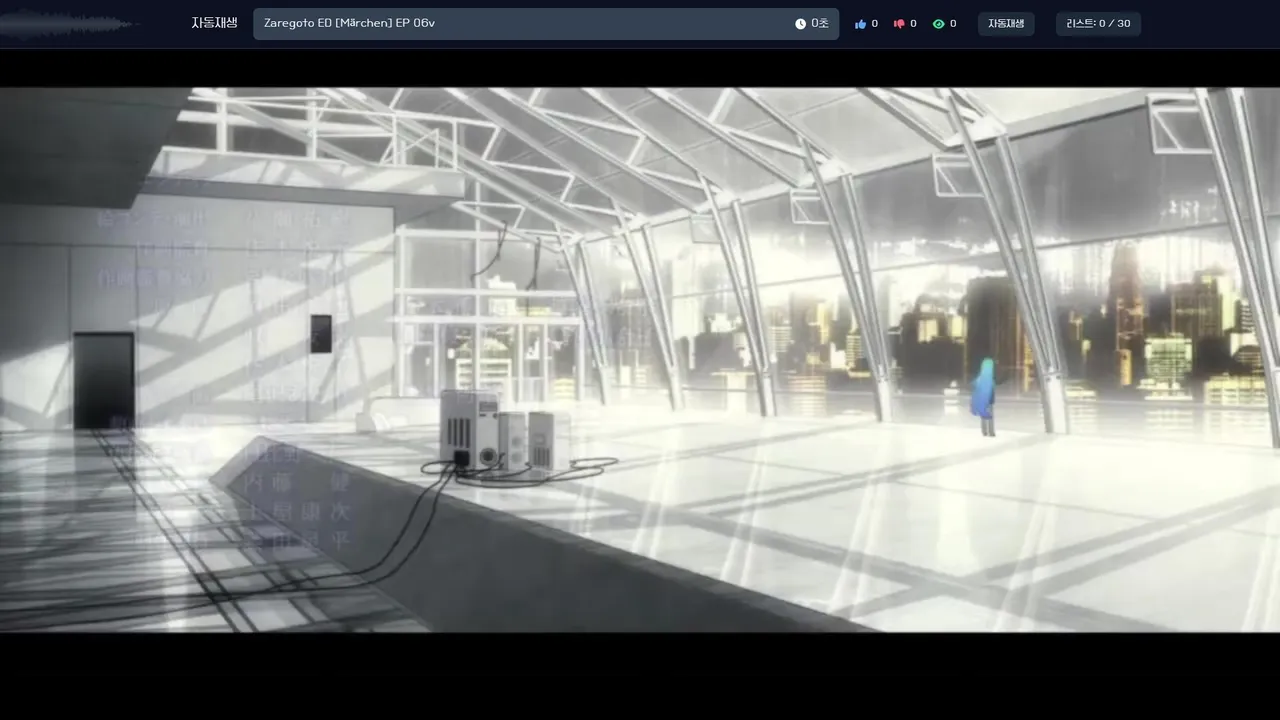Click the 0초 elapsed time text

[x=820, y=24]
